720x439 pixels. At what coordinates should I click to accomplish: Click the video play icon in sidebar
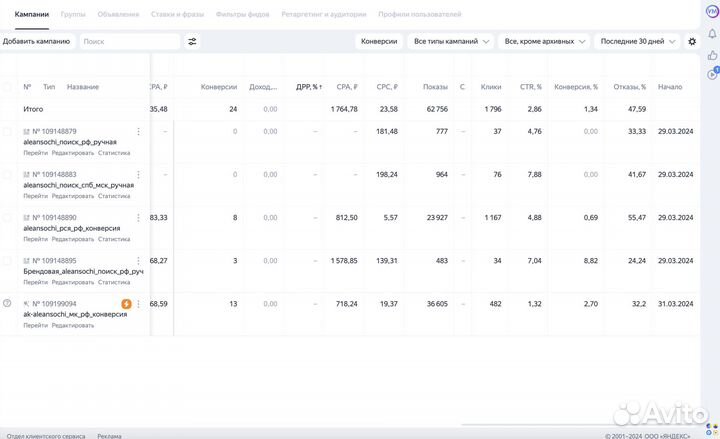click(711, 73)
